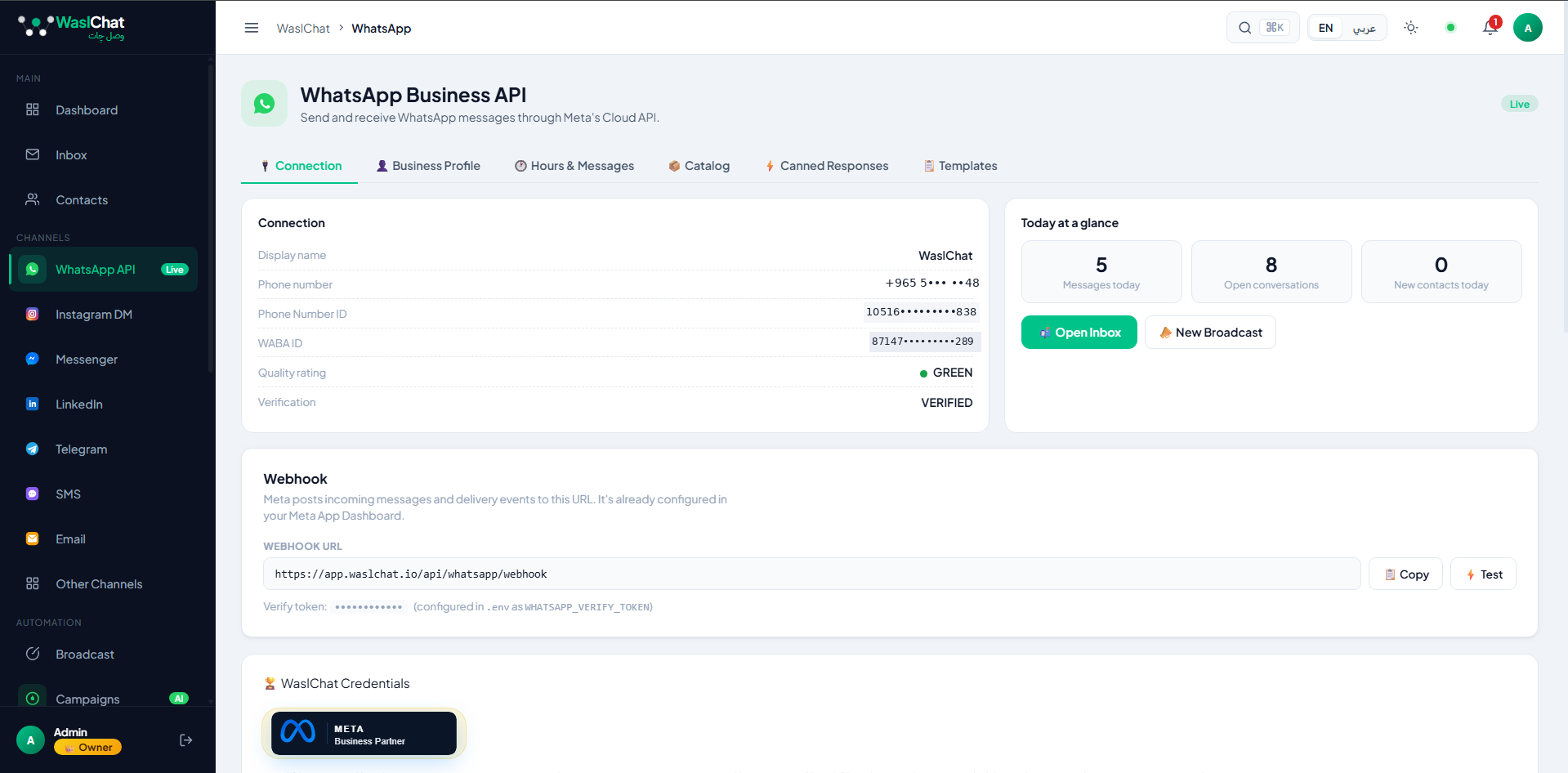Open the user avatar A in header
Image resolution: width=1568 pixels, height=773 pixels.
[1528, 28]
